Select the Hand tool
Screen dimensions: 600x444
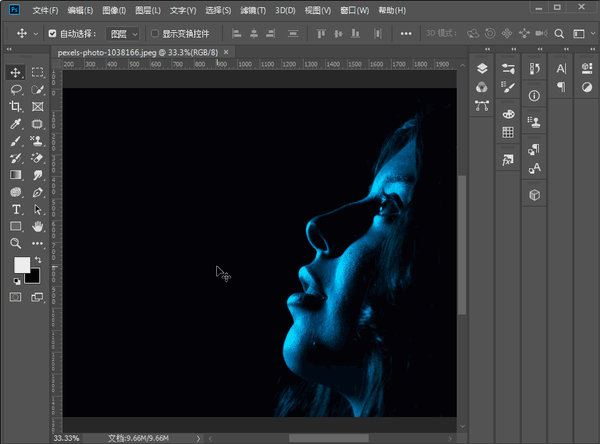(x=38, y=226)
